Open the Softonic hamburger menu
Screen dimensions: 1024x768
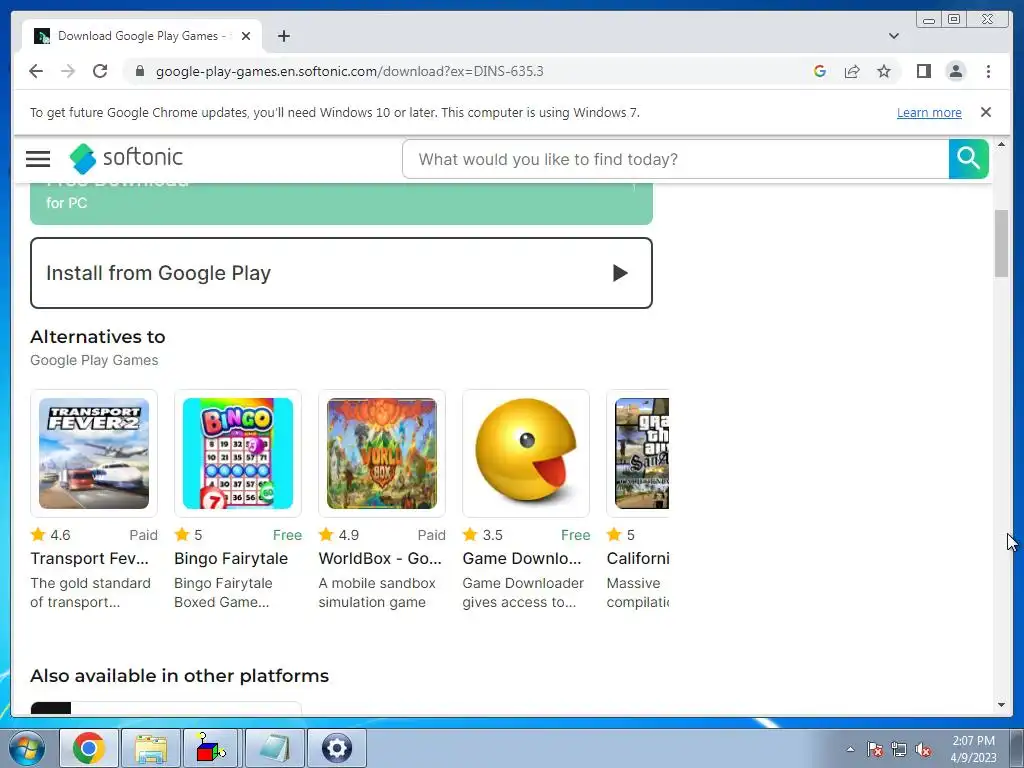[38, 159]
